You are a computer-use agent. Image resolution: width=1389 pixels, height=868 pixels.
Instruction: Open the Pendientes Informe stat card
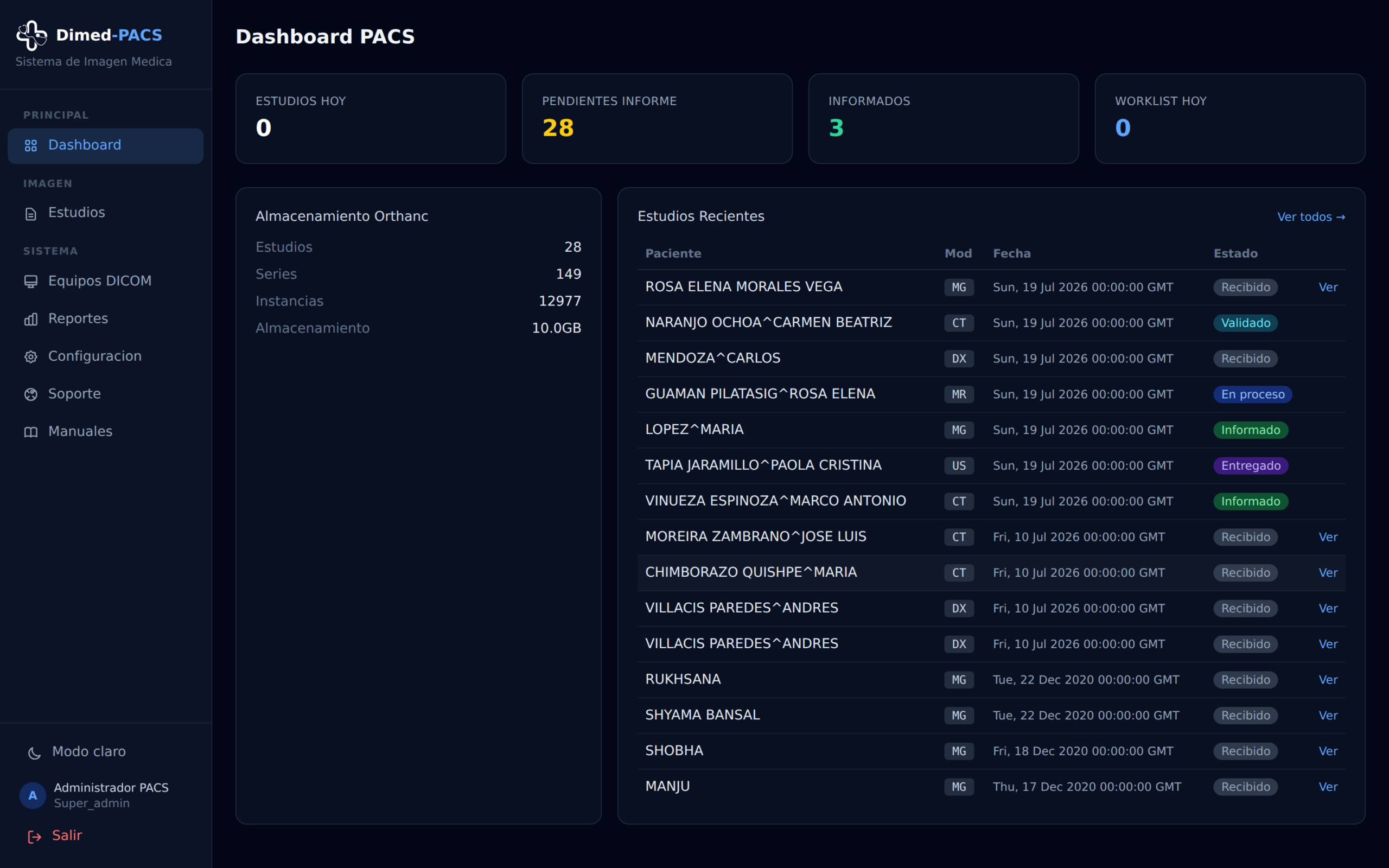point(657,118)
